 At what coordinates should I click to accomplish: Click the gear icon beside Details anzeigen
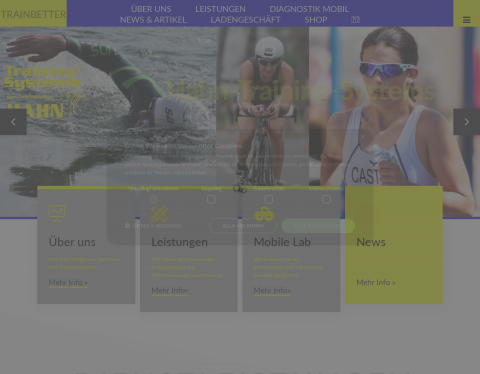[127, 226]
